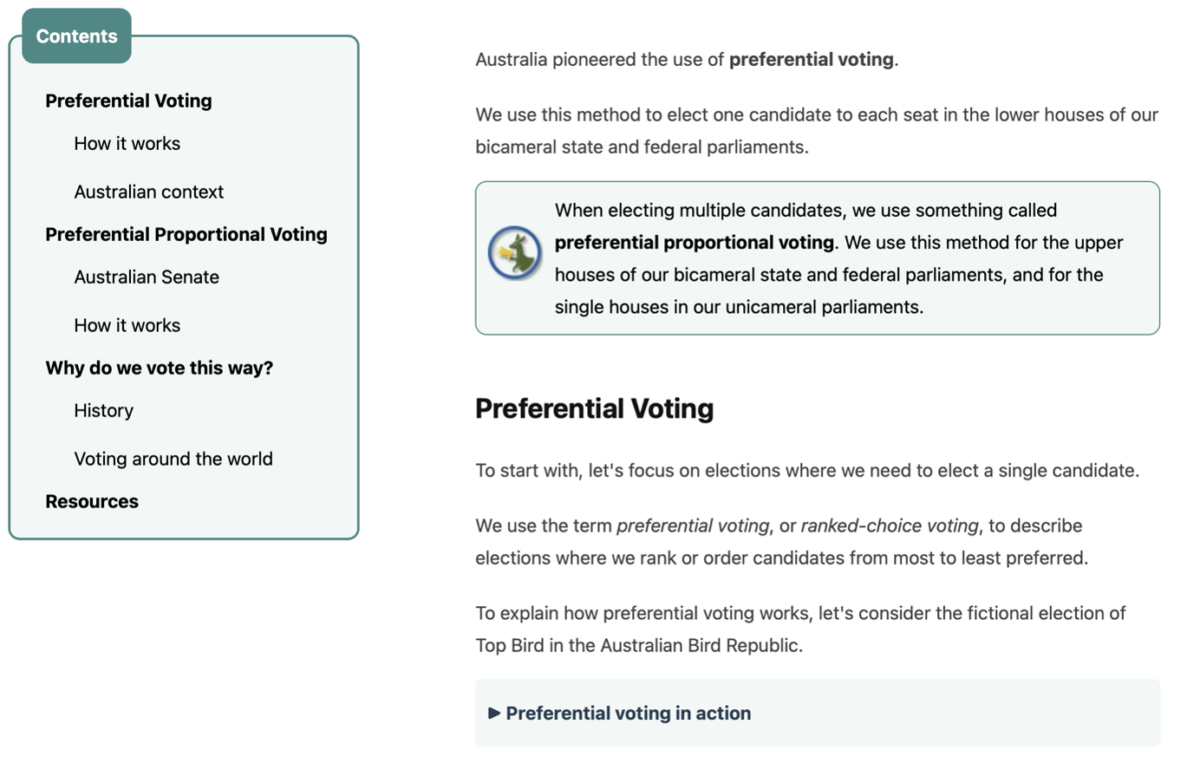Select "Preferential Proportional Voting" from contents

[x=186, y=234]
